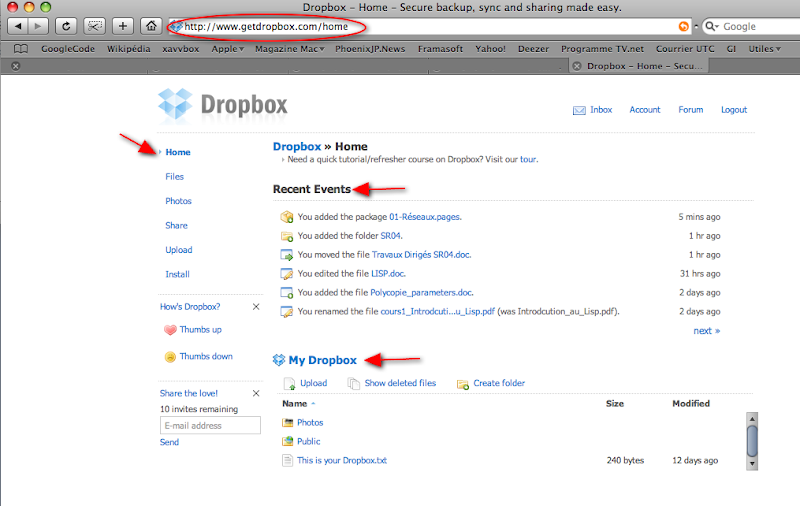The width and height of the screenshot is (800, 506).
Task: Click the Thumbs up heart icon
Action: [170, 330]
